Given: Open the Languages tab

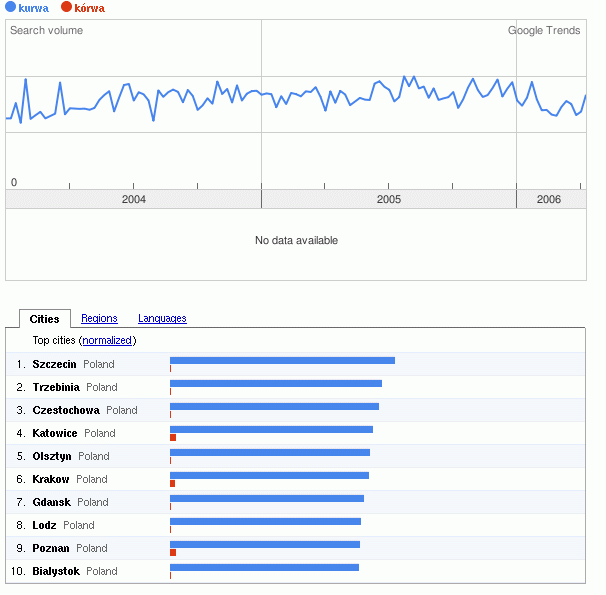Looking at the screenshot, I should pyautogui.click(x=162, y=319).
